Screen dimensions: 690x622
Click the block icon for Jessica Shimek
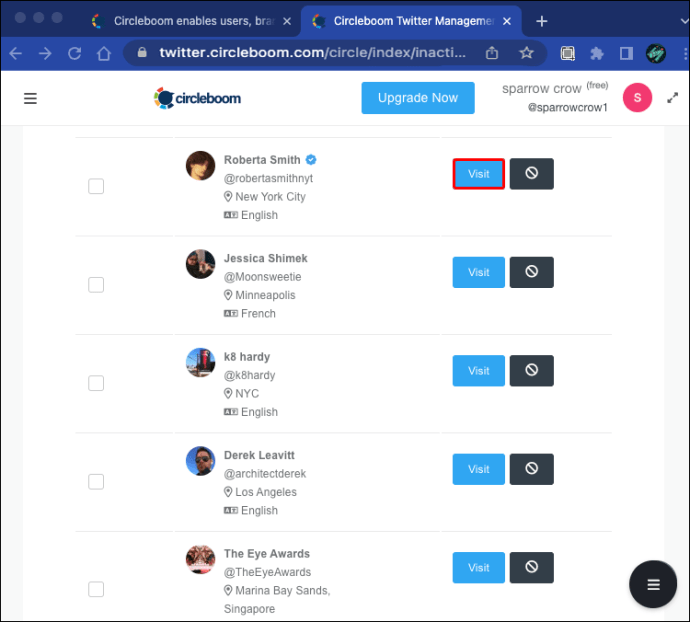[x=532, y=272]
